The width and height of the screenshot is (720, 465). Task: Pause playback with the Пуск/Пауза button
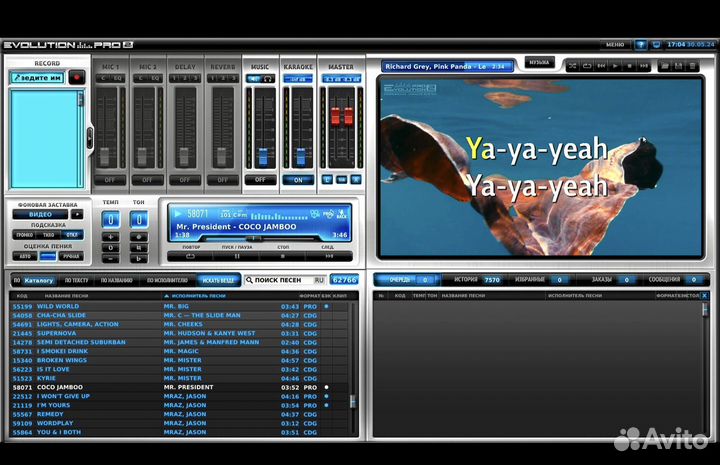(236, 256)
